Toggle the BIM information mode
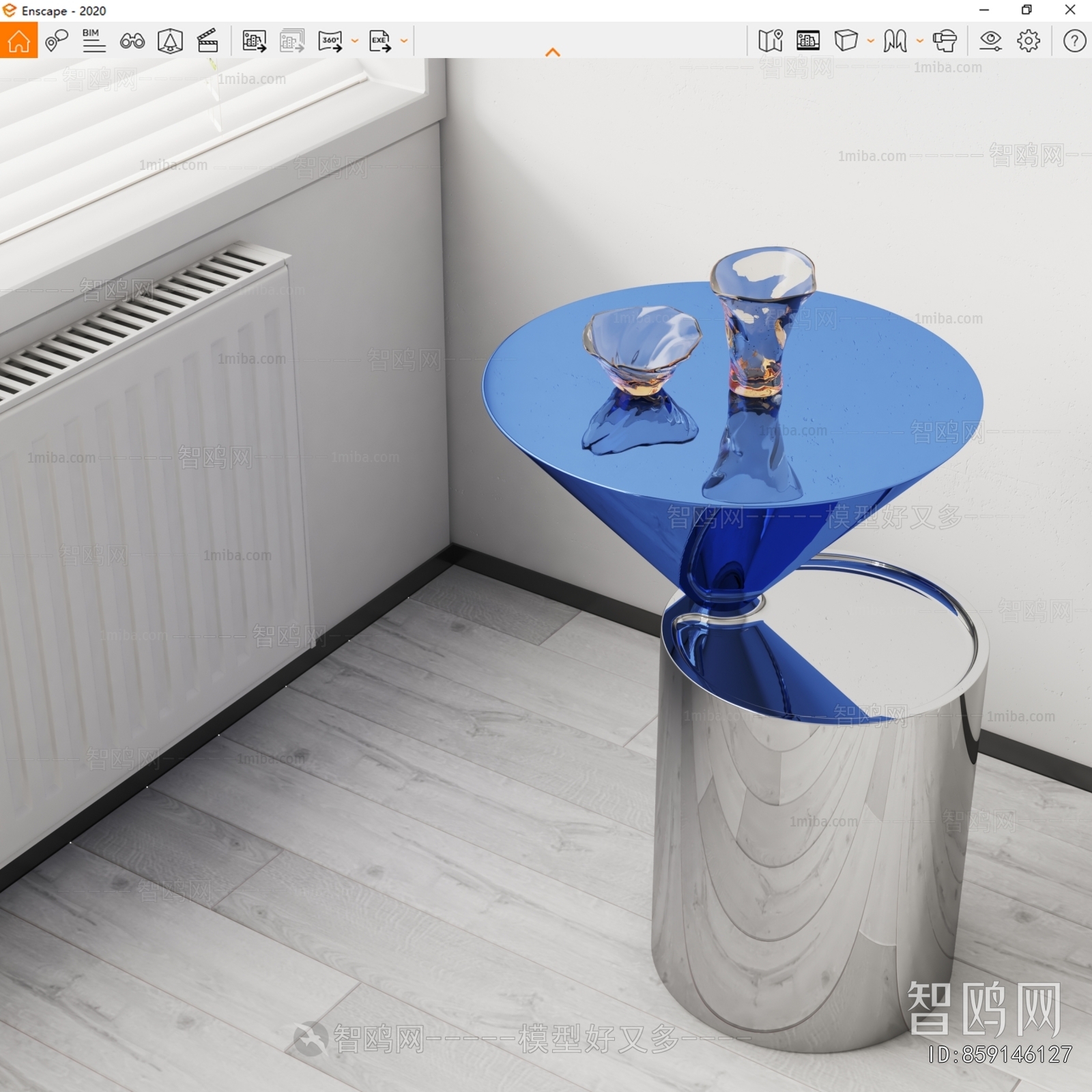 click(94, 41)
